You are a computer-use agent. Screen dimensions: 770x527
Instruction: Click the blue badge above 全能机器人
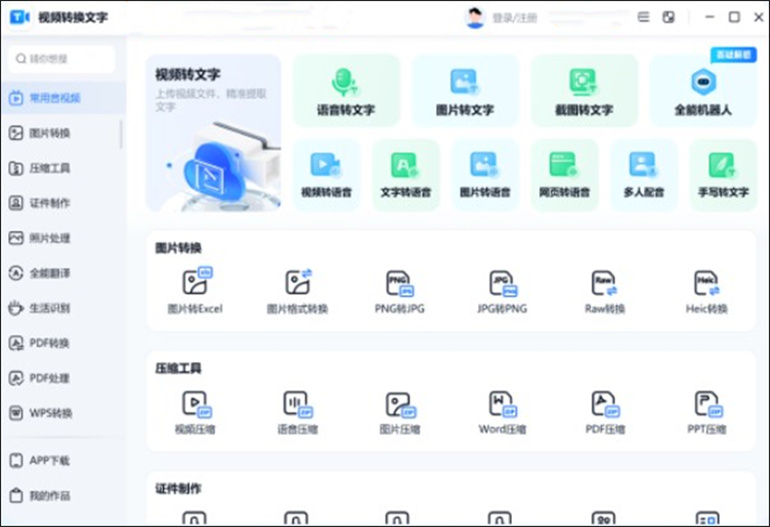coord(734,55)
